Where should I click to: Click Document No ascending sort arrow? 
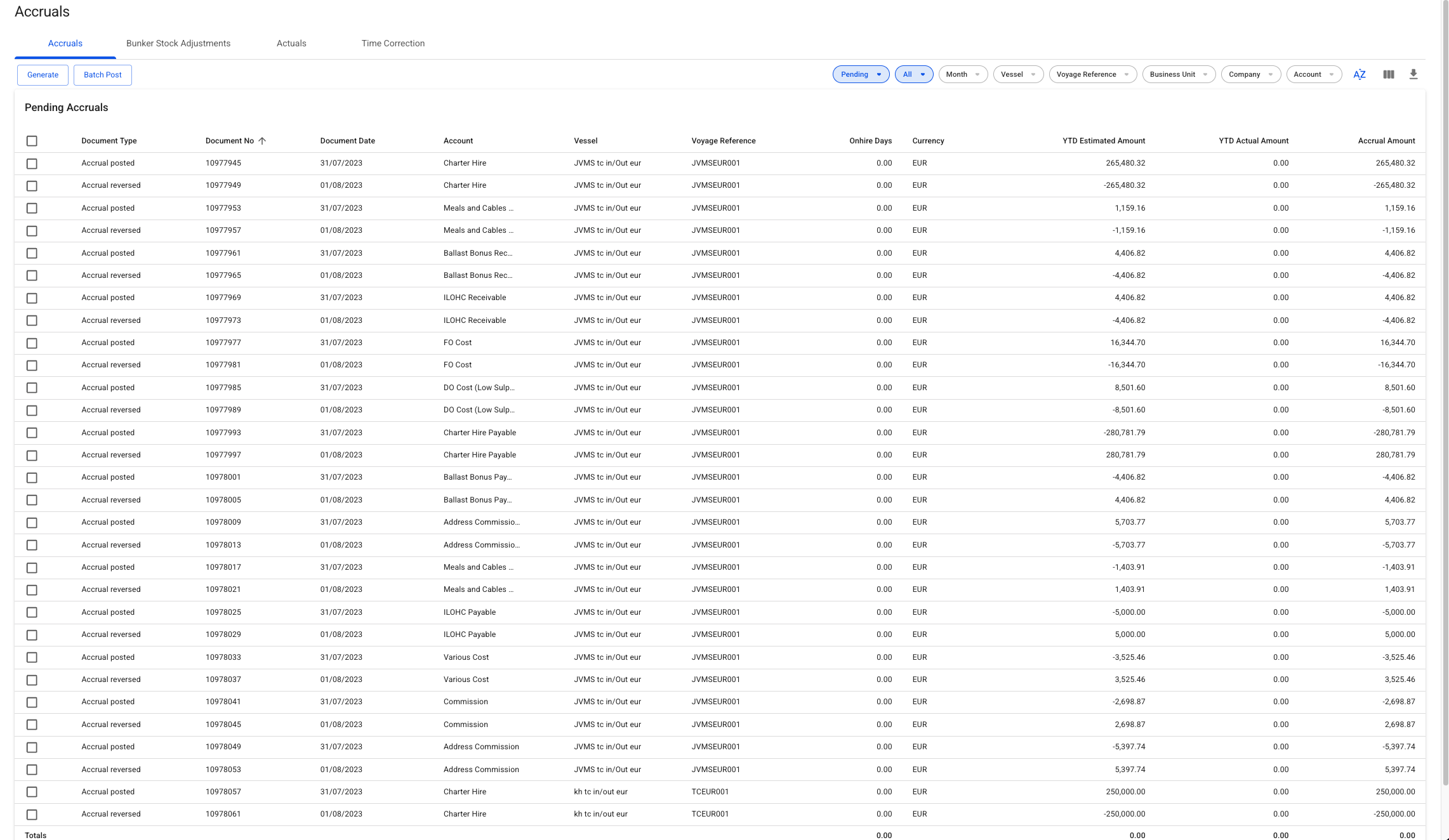pos(262,141)
